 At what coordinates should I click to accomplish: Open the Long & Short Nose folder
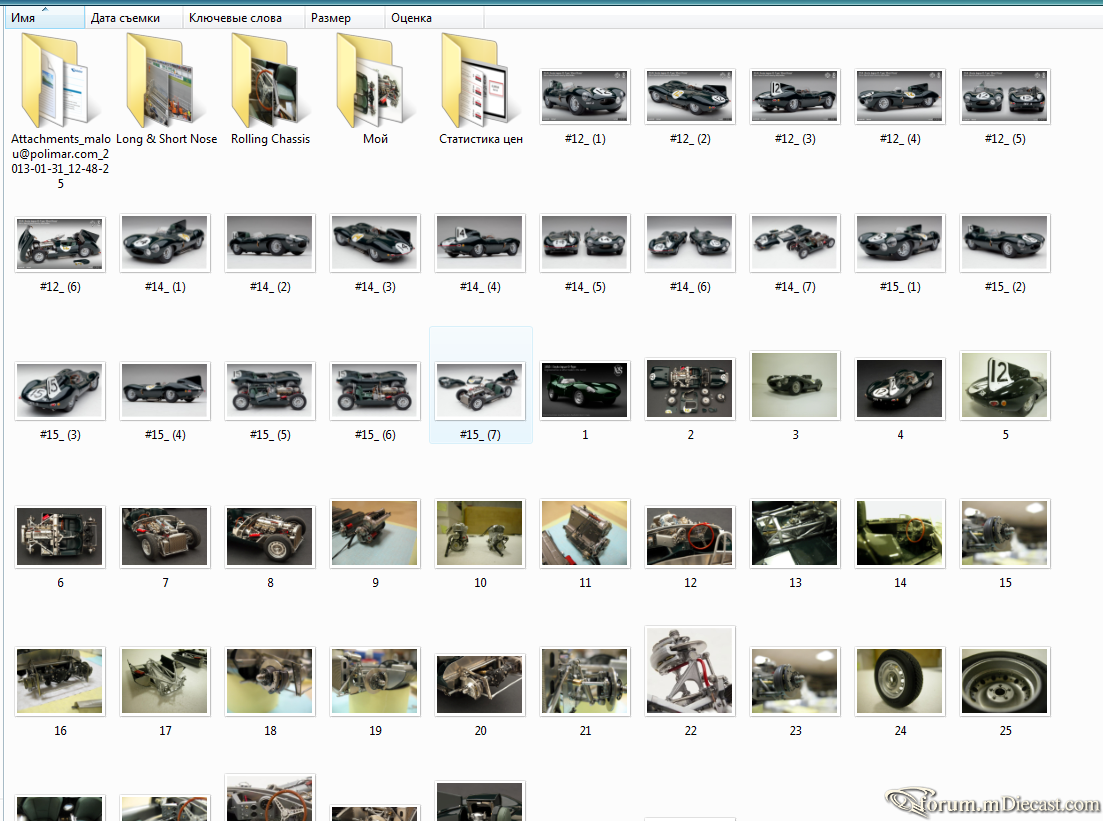point(165,82)
